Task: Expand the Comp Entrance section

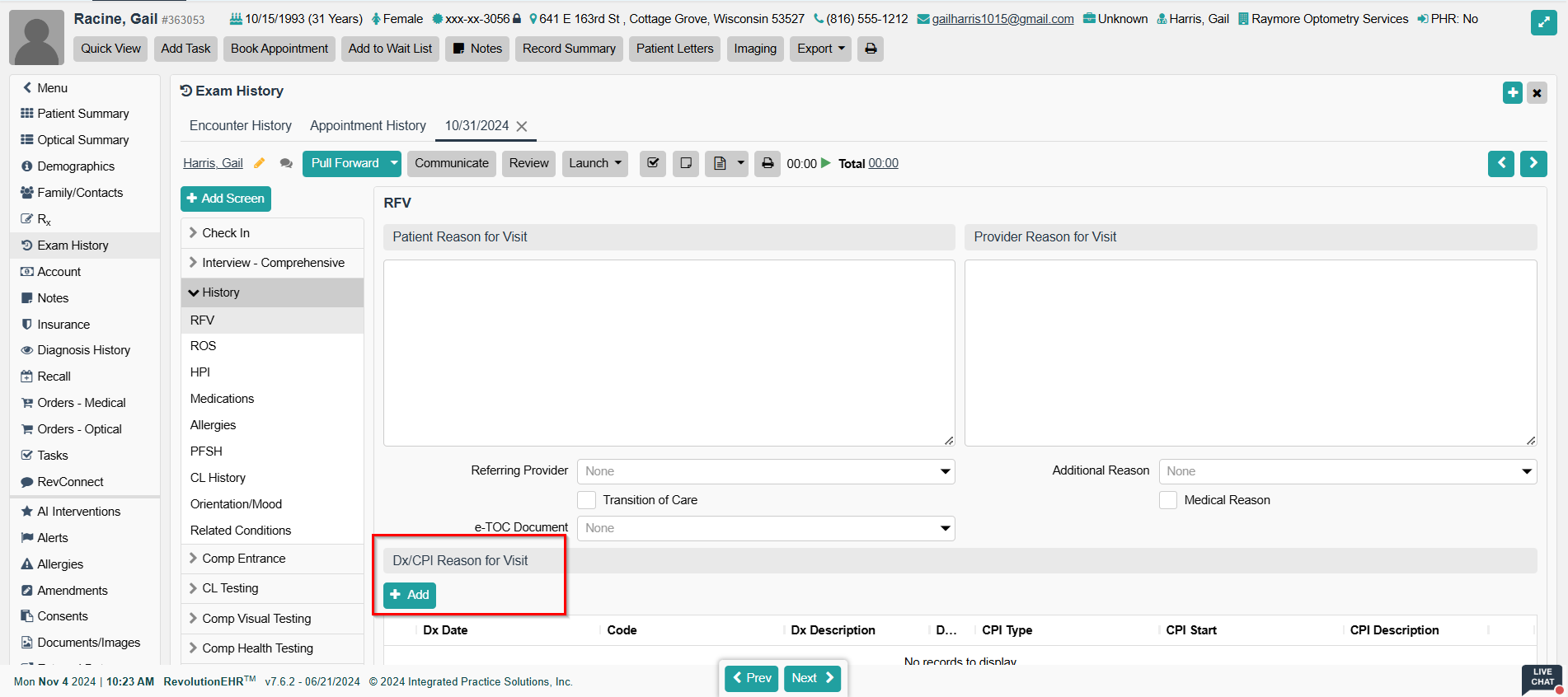Action: 243,559
